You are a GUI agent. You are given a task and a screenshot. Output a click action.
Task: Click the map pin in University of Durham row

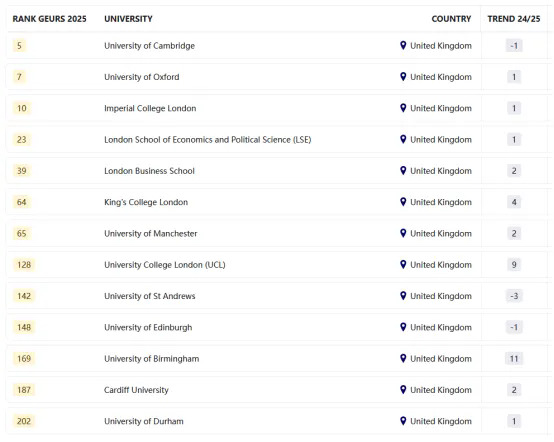pyautogui.click(x=403, y=421)
